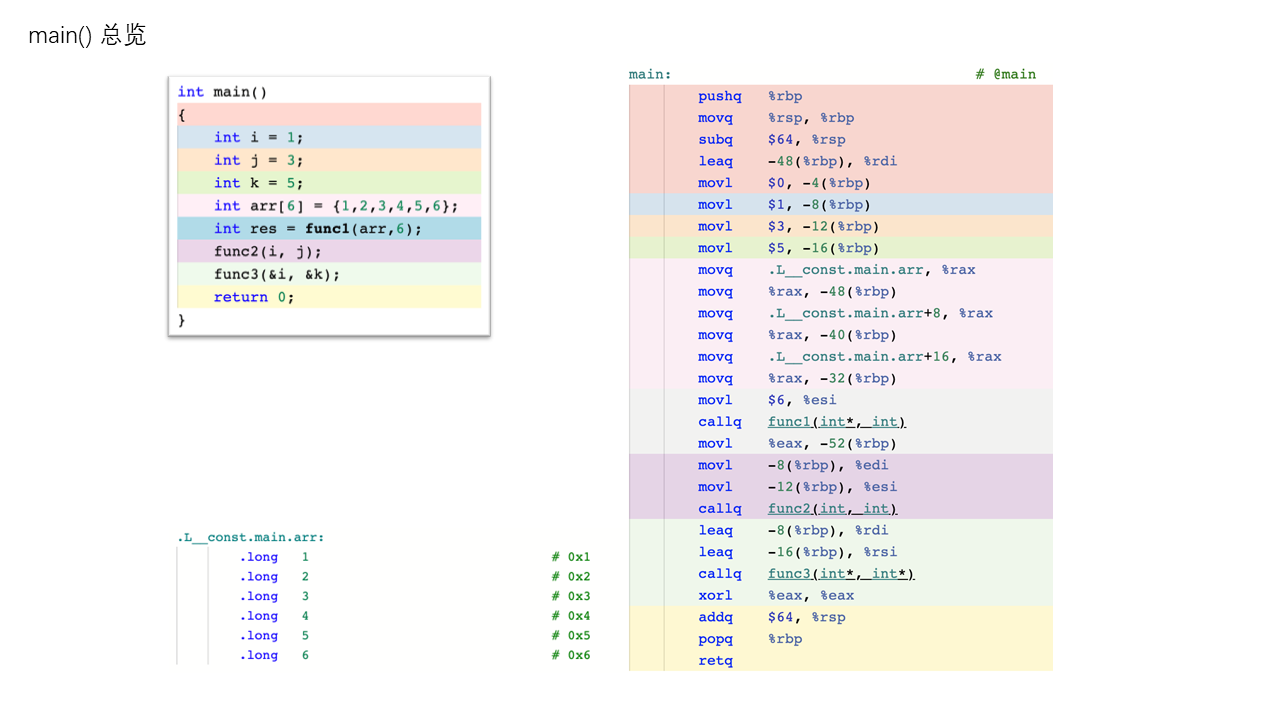Select the "pushq %rbp" instruction
Image resolution: width=1280 pixels, height=720 pixels.
(750, 96)
